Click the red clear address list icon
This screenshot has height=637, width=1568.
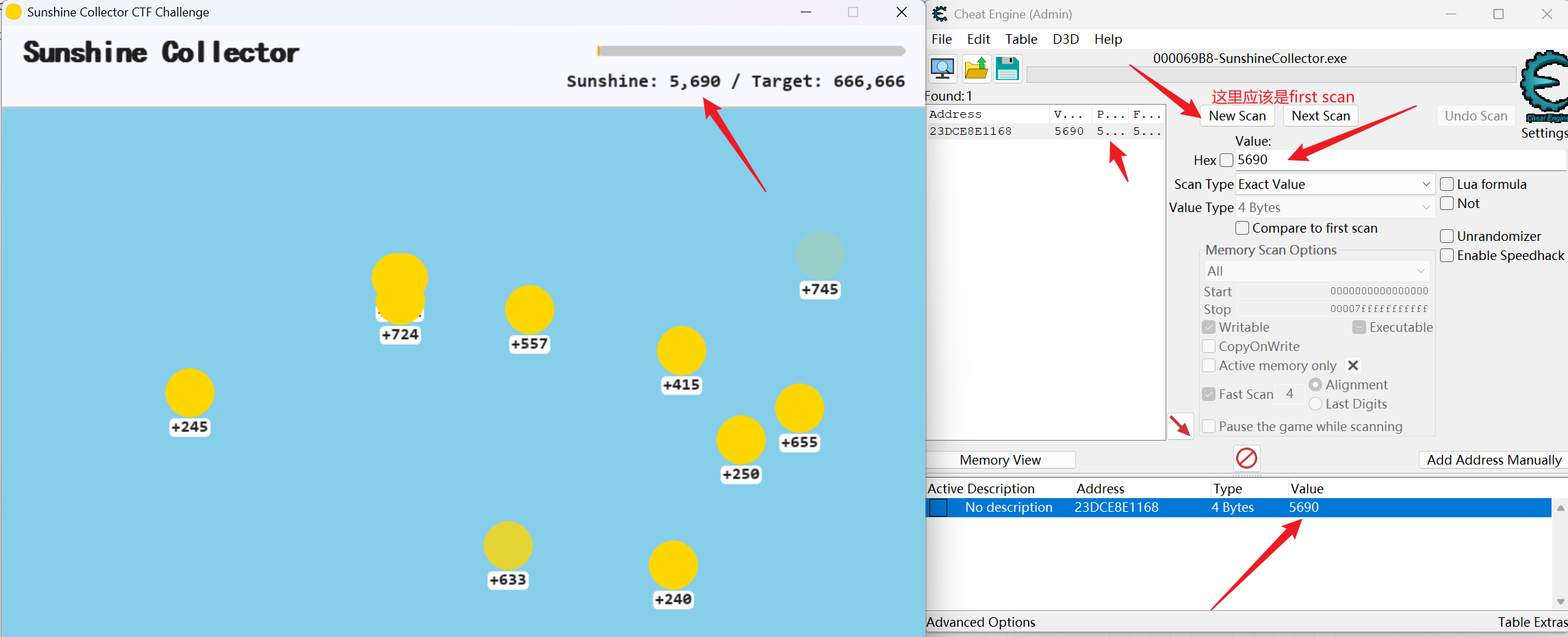coord(1246,458)
